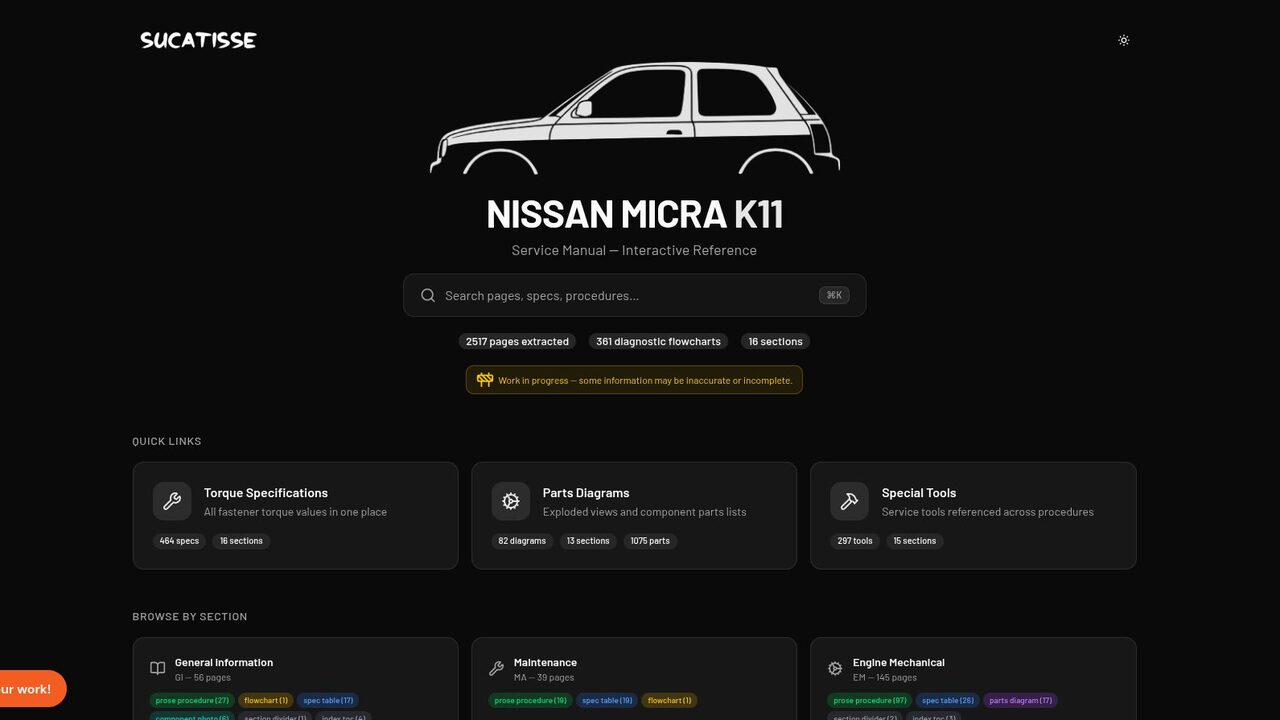1280x720 pixels.
Task: Click the Nissan Micra car silhouette image
Action: (635, 119)
